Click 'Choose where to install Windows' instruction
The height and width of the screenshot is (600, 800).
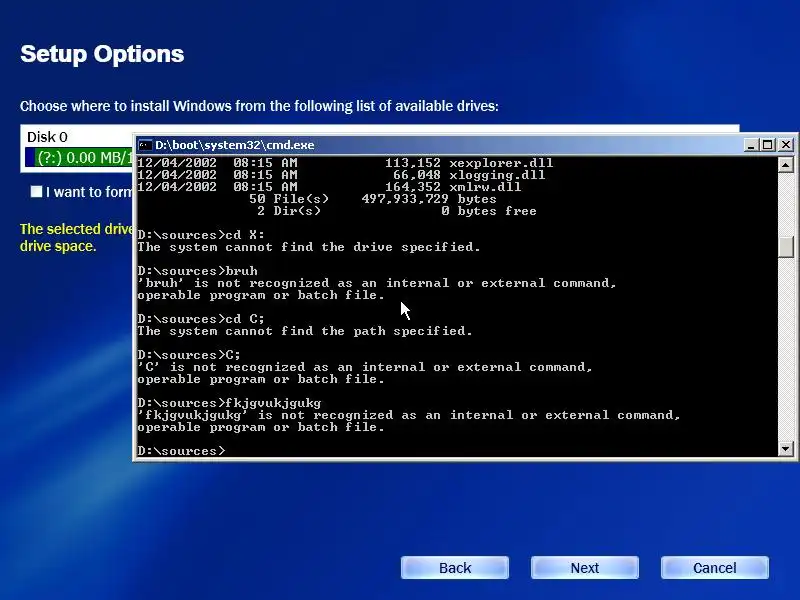[259, 106]
